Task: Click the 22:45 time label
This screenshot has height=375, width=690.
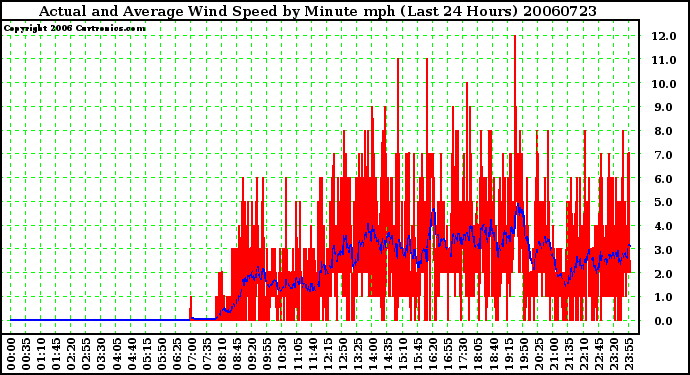Action: click(598, 354)
